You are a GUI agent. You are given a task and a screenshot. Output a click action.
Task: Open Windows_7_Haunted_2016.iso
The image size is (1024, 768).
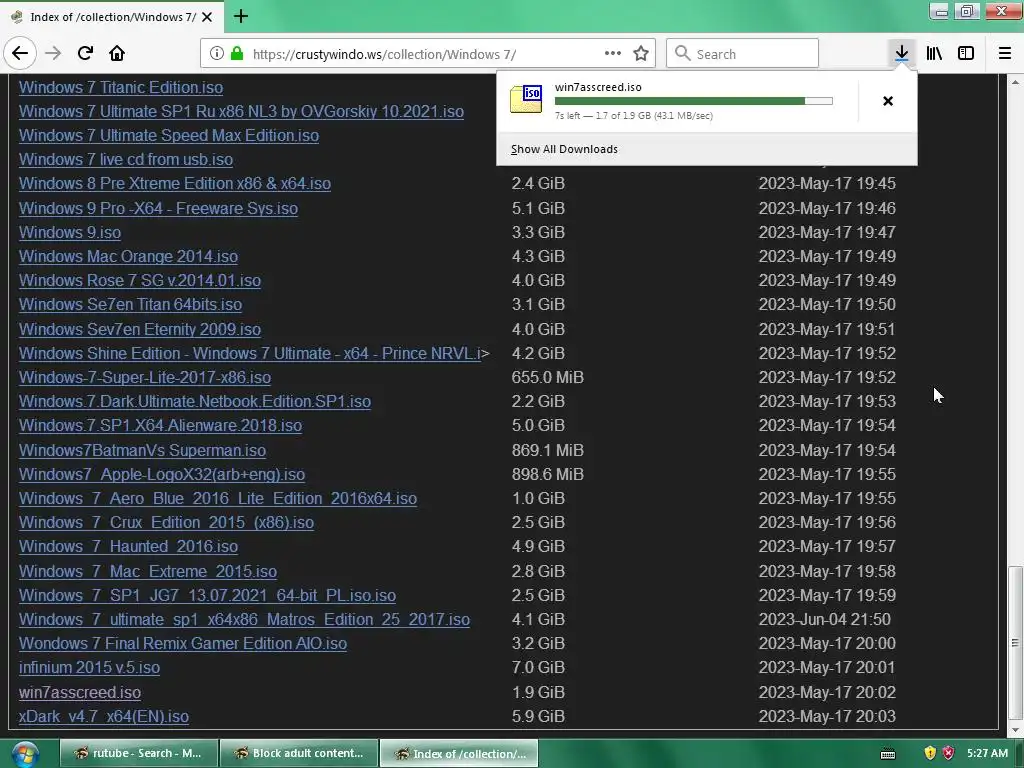pos(128,547)
